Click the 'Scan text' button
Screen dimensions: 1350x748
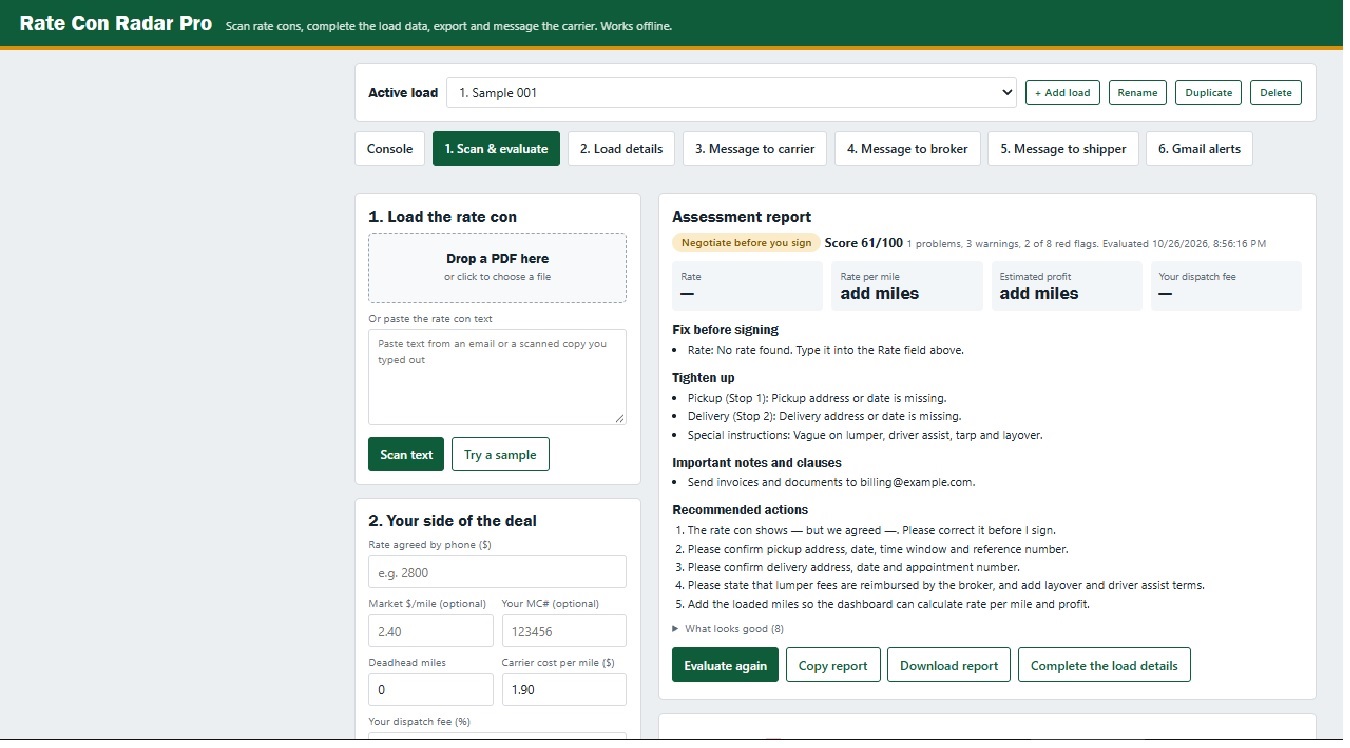406,454
